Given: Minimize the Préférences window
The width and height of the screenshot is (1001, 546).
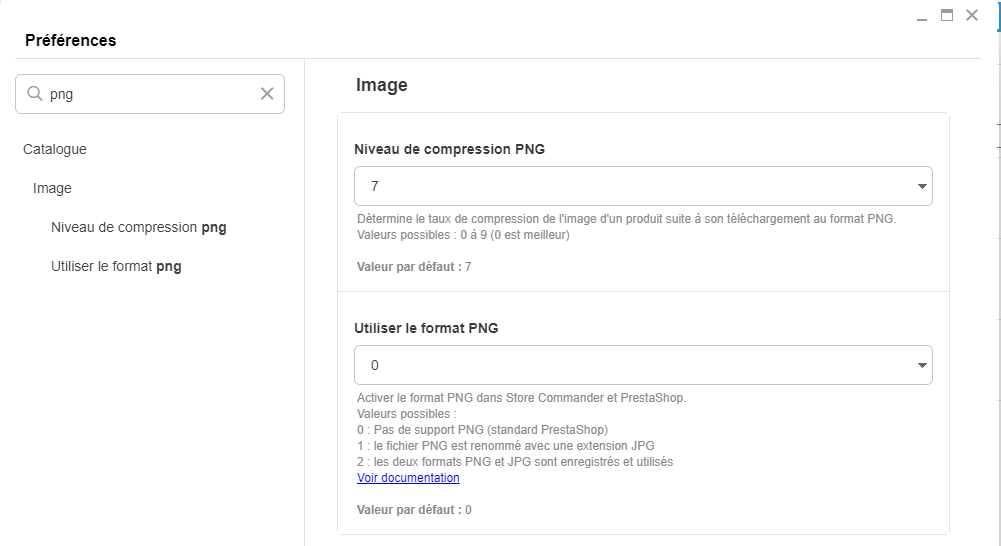Looking at the screenshot, I should (x=921, y=17).
